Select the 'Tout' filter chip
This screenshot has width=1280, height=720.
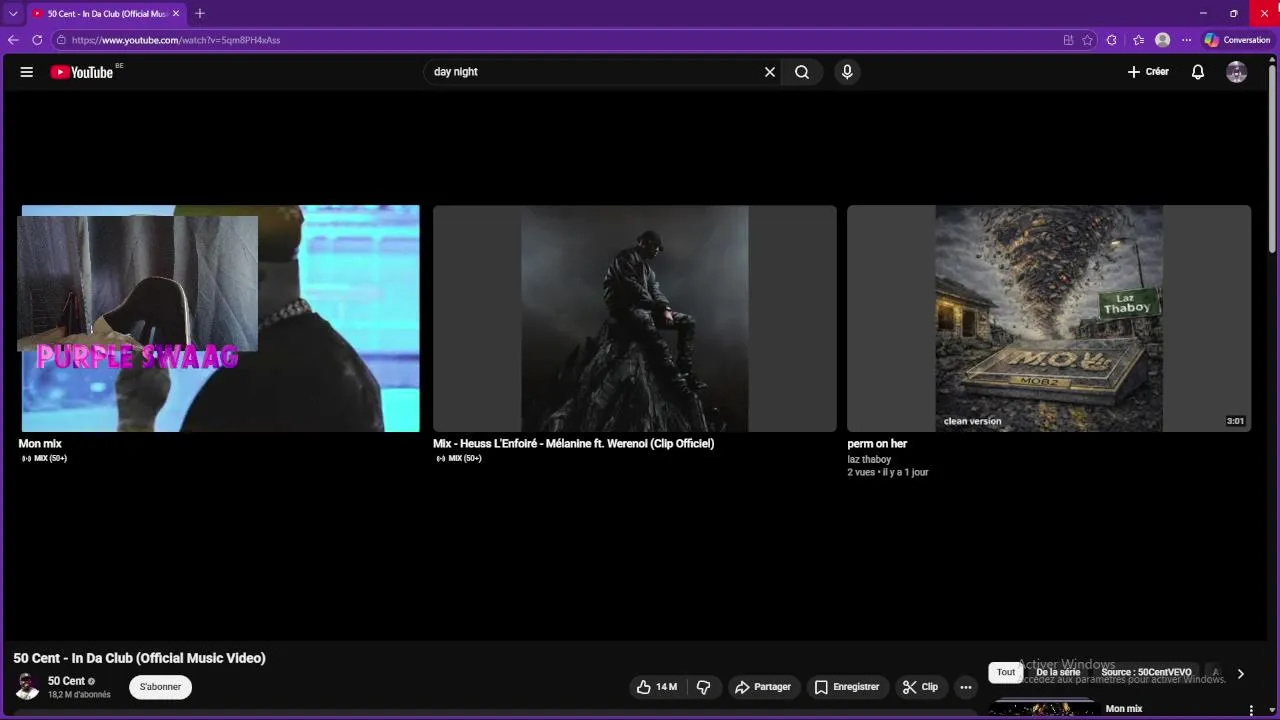pyautogui.click(x=1006, y=672)
